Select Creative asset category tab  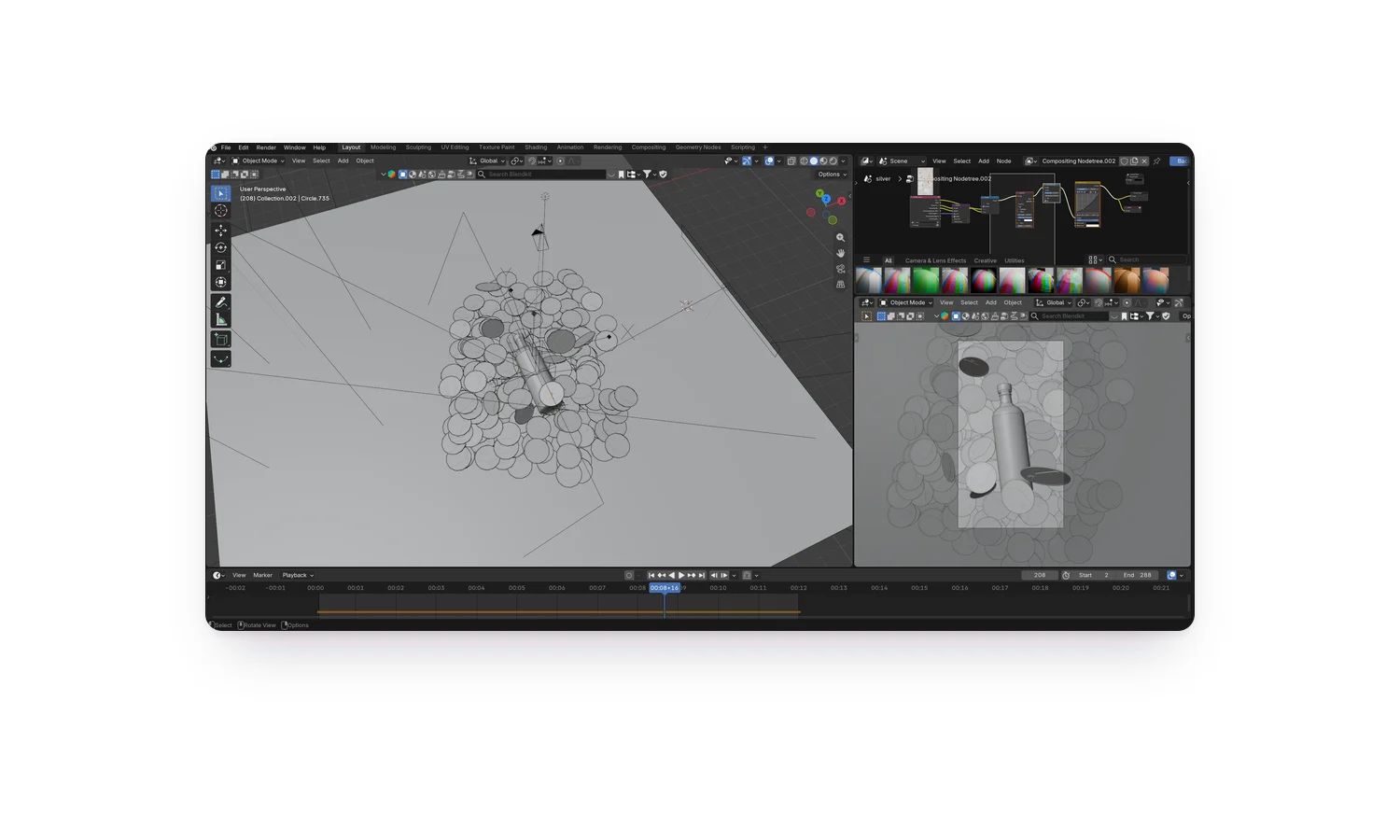985,260
